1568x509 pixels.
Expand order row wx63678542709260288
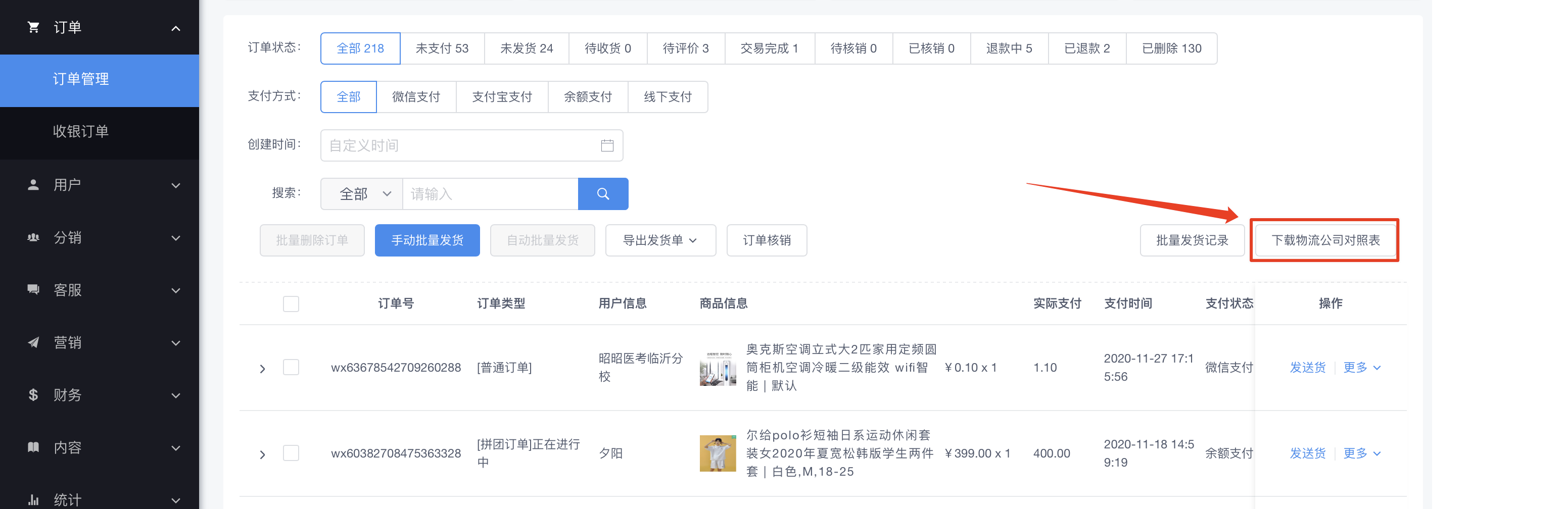click(262, 369)
